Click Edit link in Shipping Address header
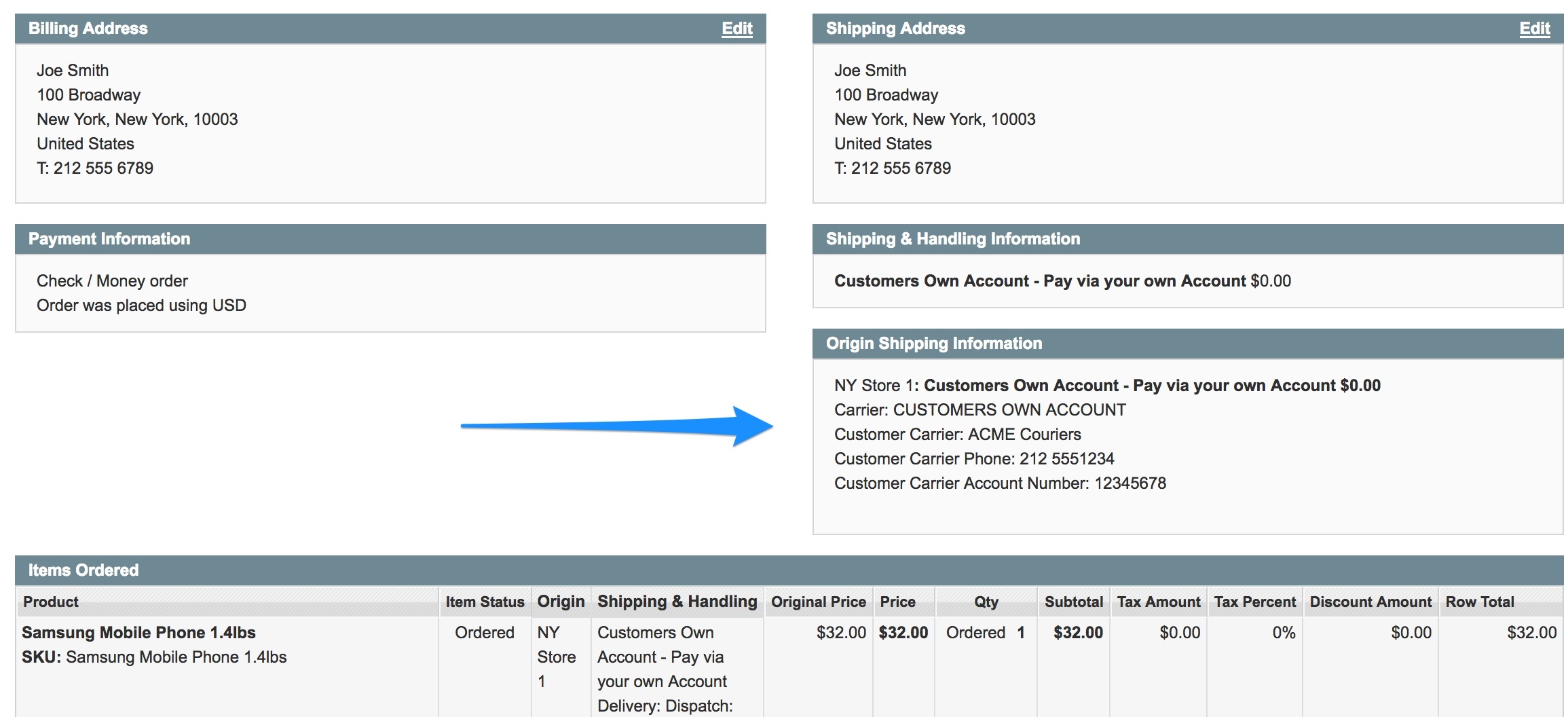The width and height of the screenshot is (1568, 717). coord(1534,29)
